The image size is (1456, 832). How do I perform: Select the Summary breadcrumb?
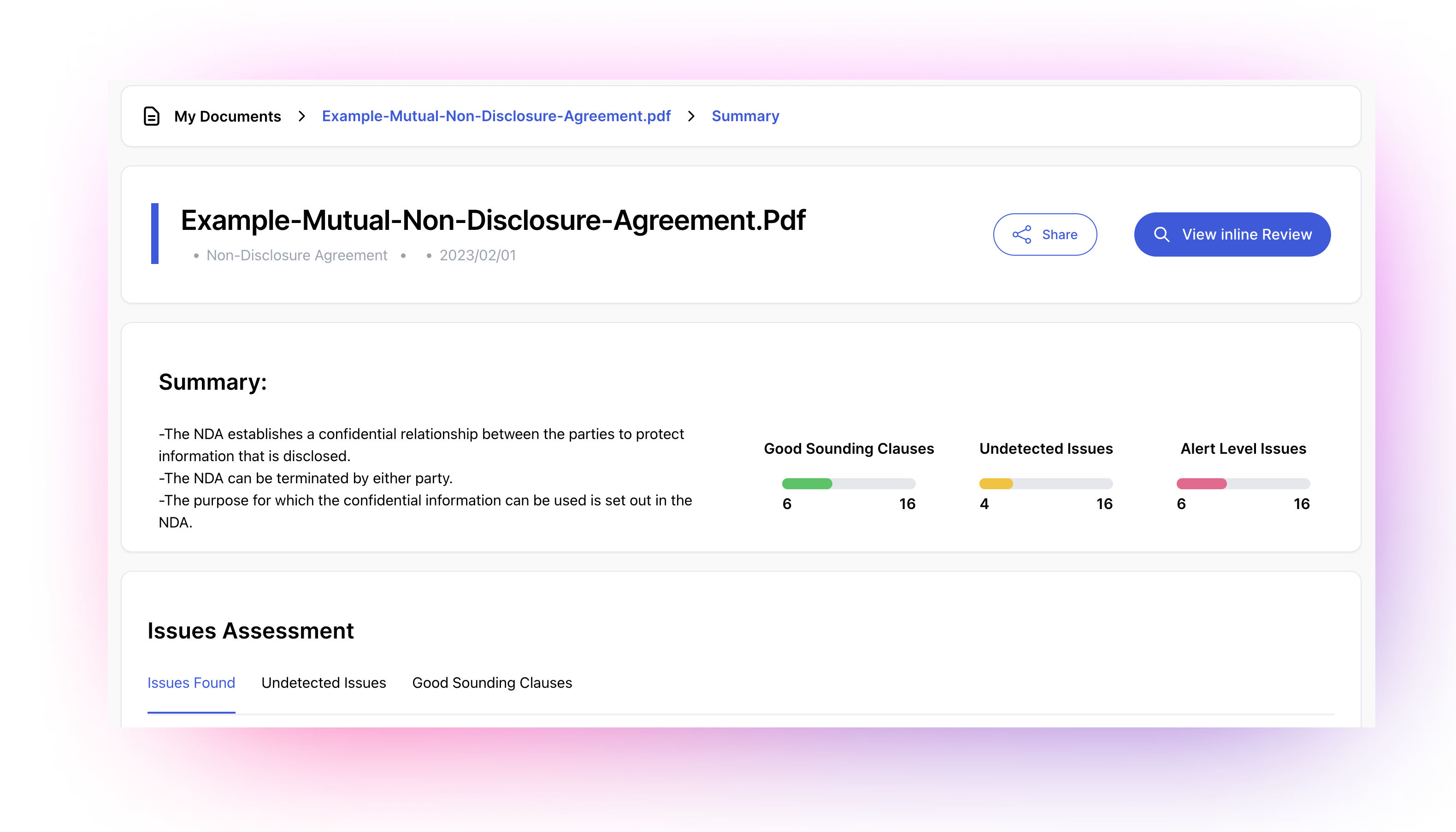745,116
